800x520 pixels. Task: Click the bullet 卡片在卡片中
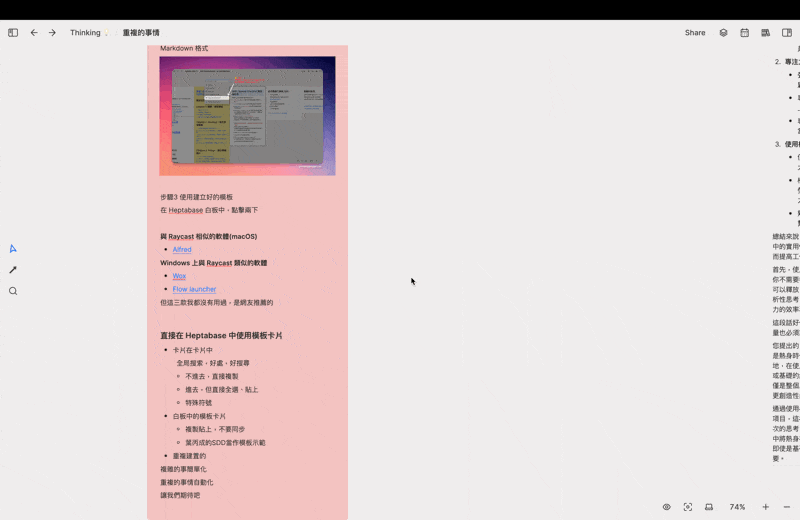pos(192,350)
